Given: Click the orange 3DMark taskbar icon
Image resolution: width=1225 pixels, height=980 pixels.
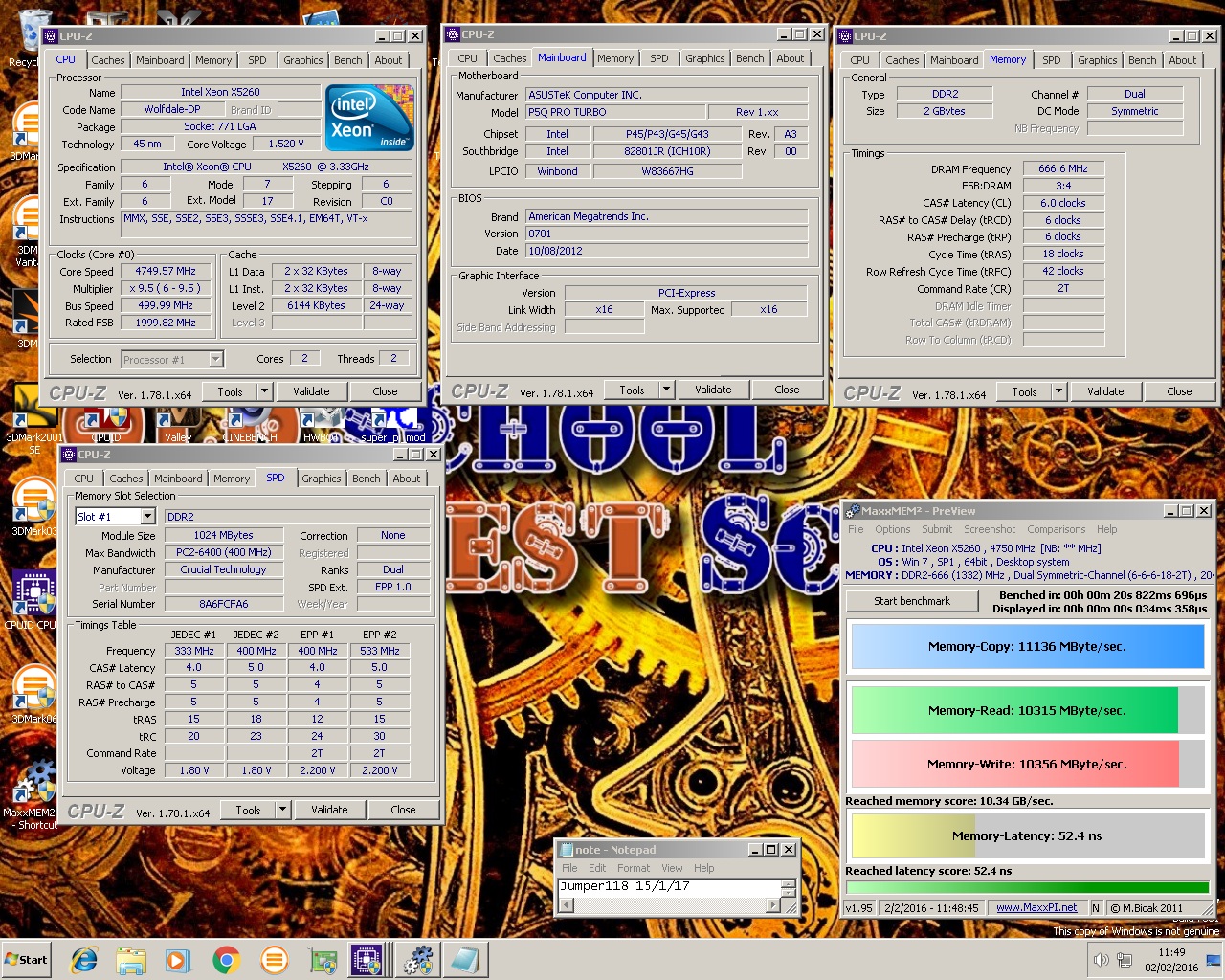Looking at the screenshot, I should (274, 960).
